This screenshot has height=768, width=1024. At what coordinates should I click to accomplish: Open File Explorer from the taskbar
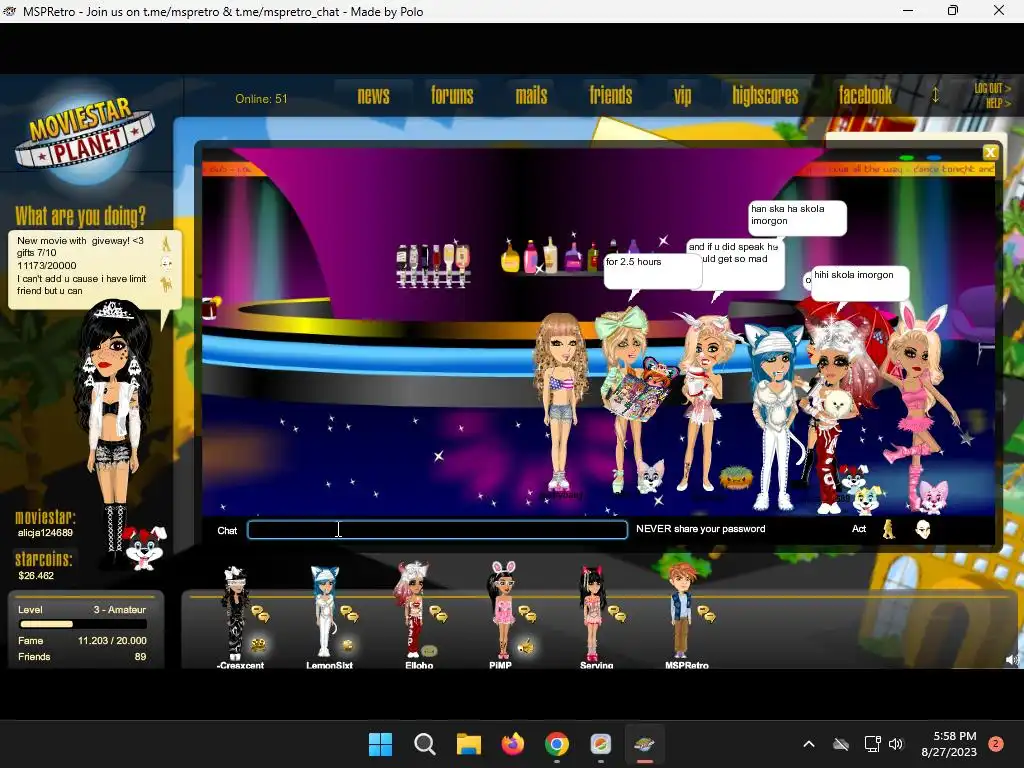[x=468, y=744]
